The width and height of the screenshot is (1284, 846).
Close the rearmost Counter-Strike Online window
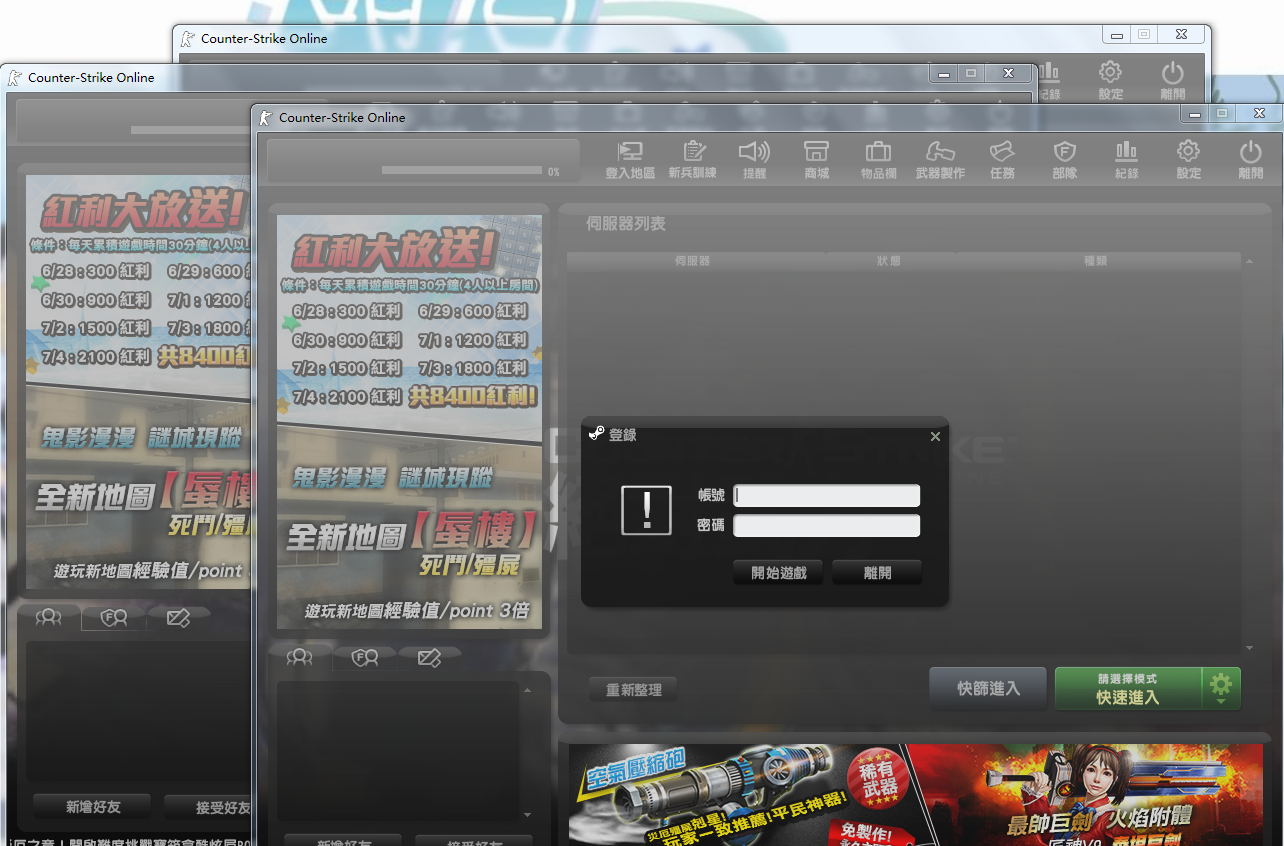click(x=1181, y=34)
